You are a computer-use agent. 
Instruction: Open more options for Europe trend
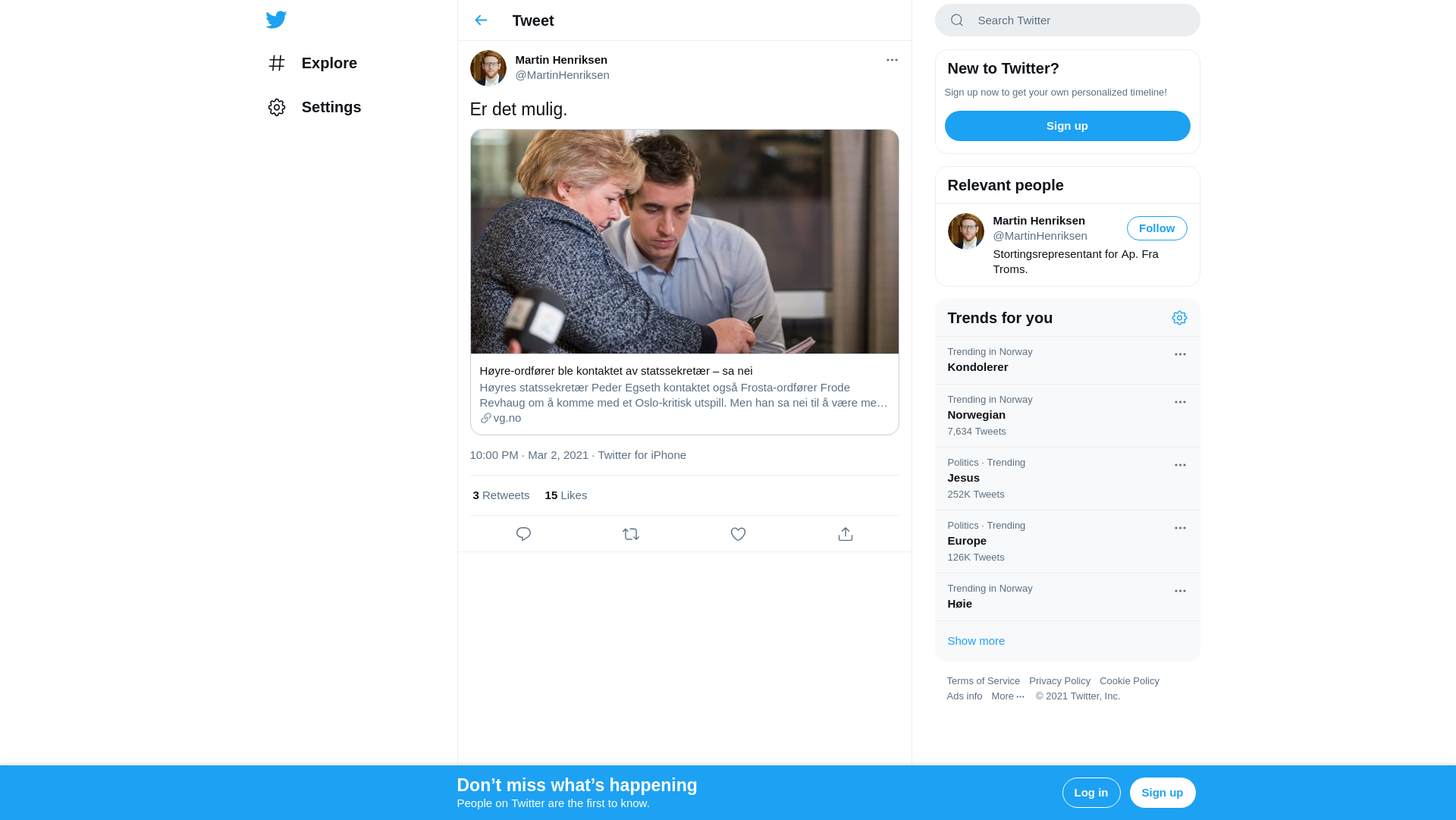1180,528
